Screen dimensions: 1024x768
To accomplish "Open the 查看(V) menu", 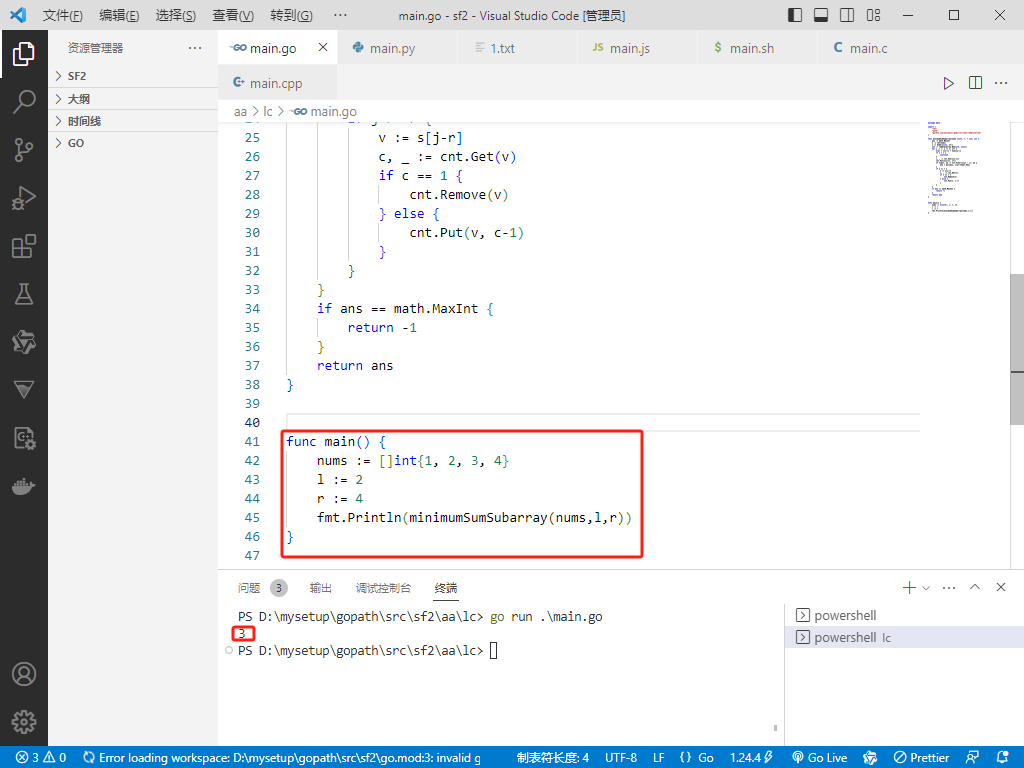I will (232, 15).
